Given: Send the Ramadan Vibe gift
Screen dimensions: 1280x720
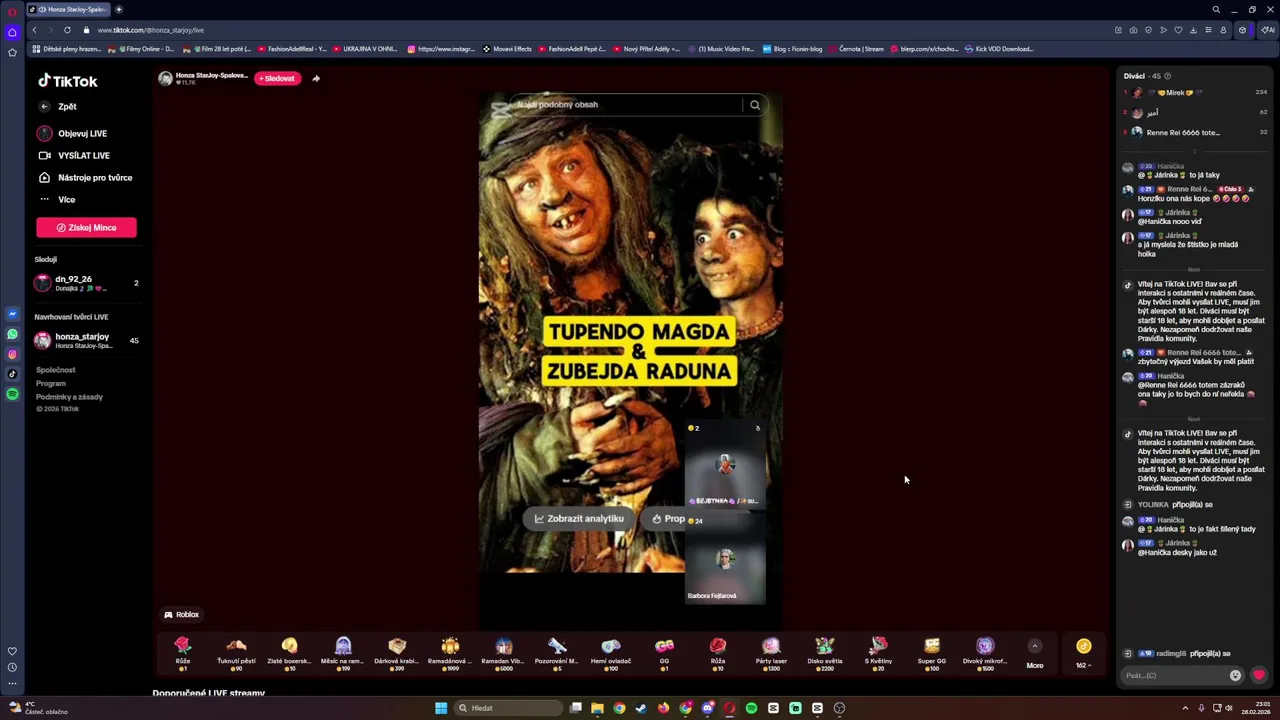Looking at the screenshot, I should pyautogui.click(x=504, y=652).
